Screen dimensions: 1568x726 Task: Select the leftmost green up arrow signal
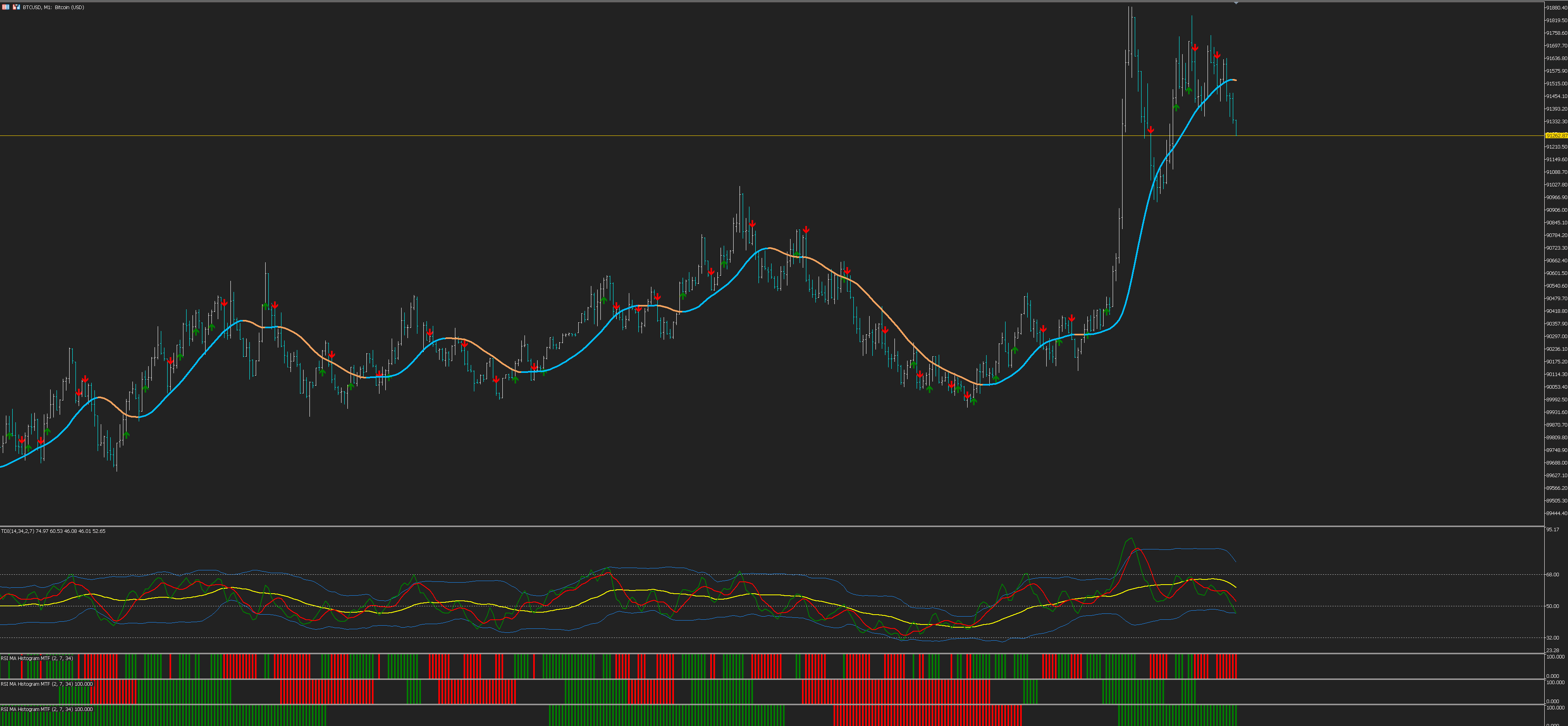(10, 435)
